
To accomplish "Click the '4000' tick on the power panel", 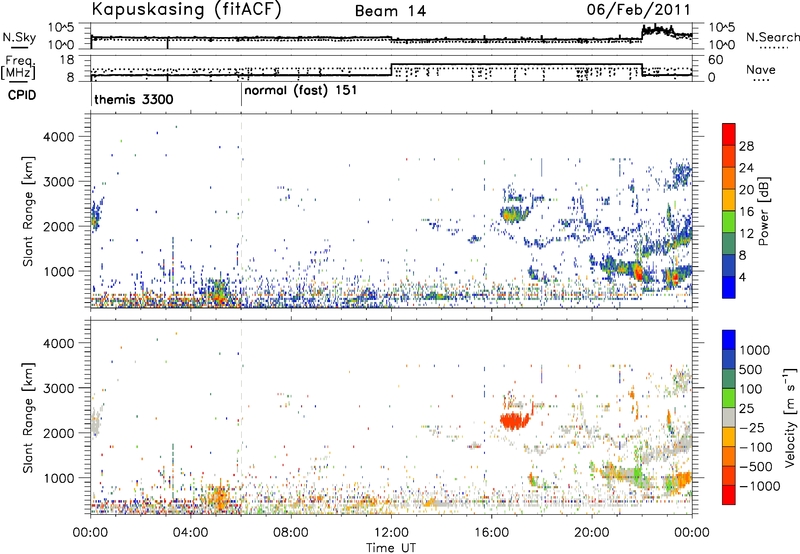I will click(58, 137).
